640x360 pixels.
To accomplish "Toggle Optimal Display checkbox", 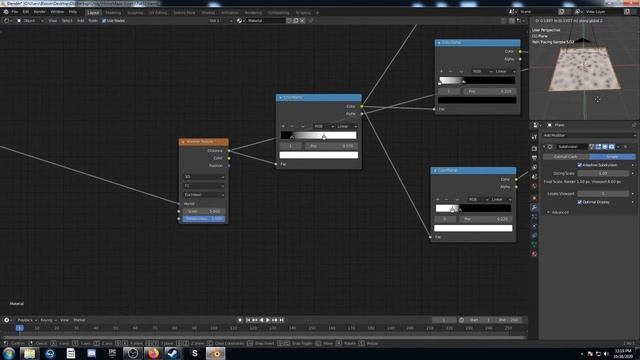I will tap(580, 202).
